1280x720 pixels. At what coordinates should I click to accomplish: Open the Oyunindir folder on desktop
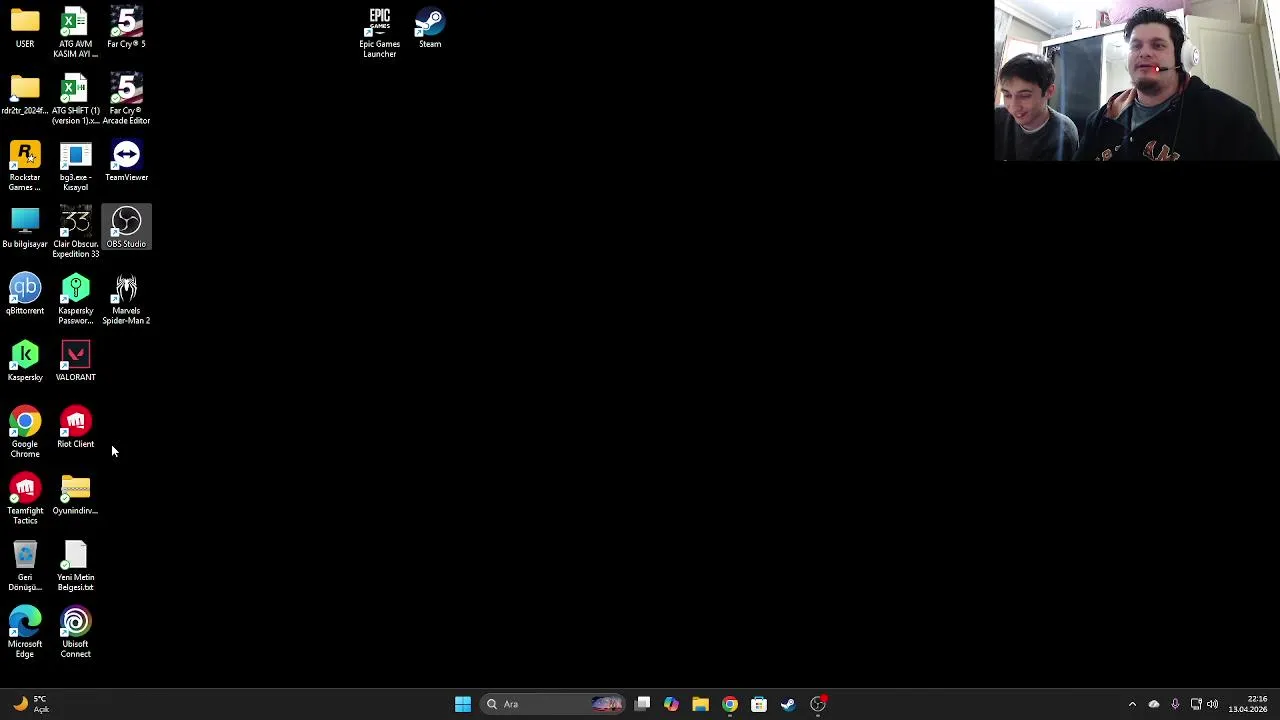click(x=75, y=495)
